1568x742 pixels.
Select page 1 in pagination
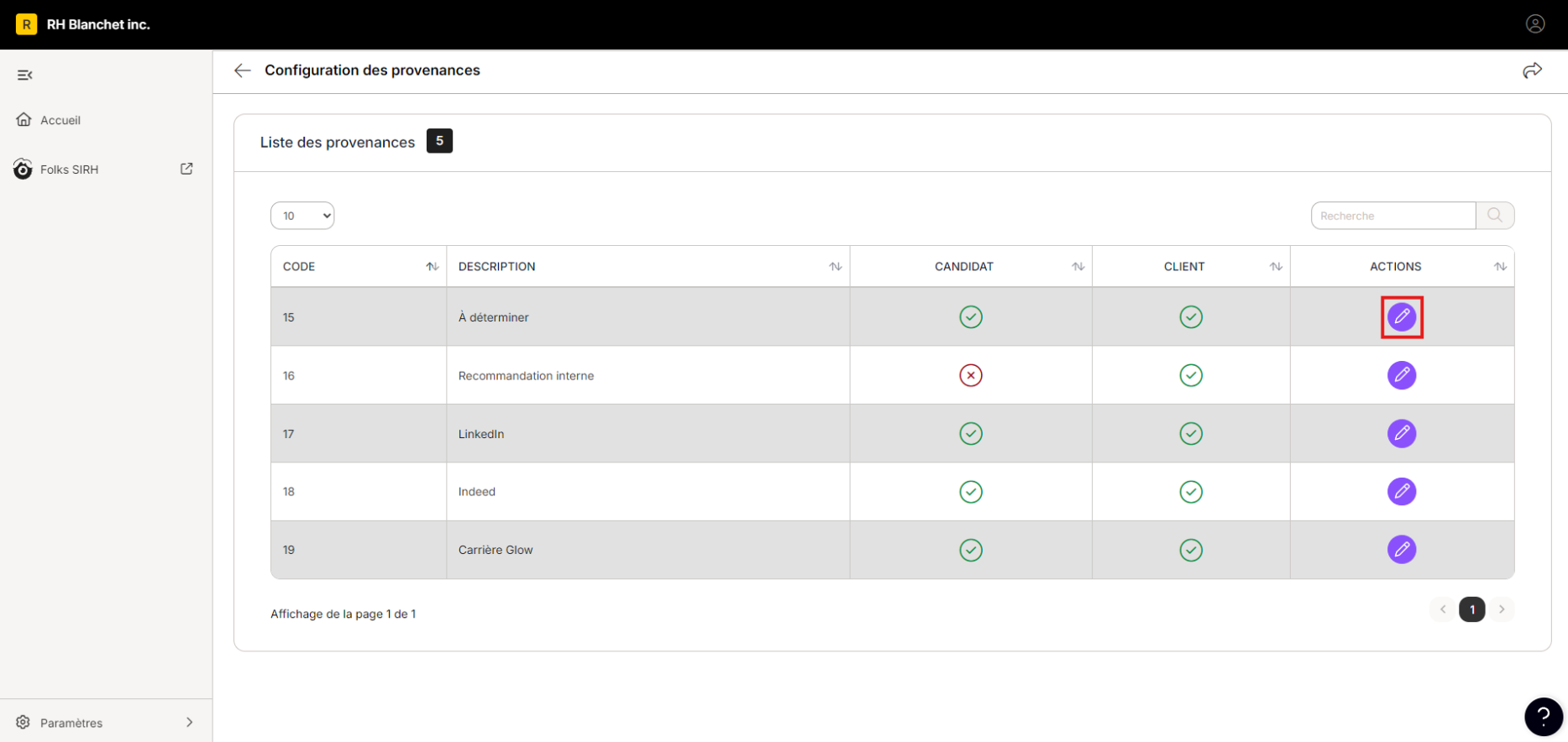[1472, 609]
